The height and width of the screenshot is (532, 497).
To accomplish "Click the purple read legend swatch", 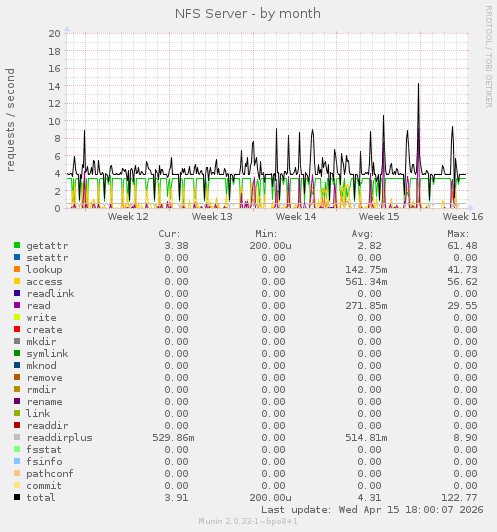I will click(17, 305).
